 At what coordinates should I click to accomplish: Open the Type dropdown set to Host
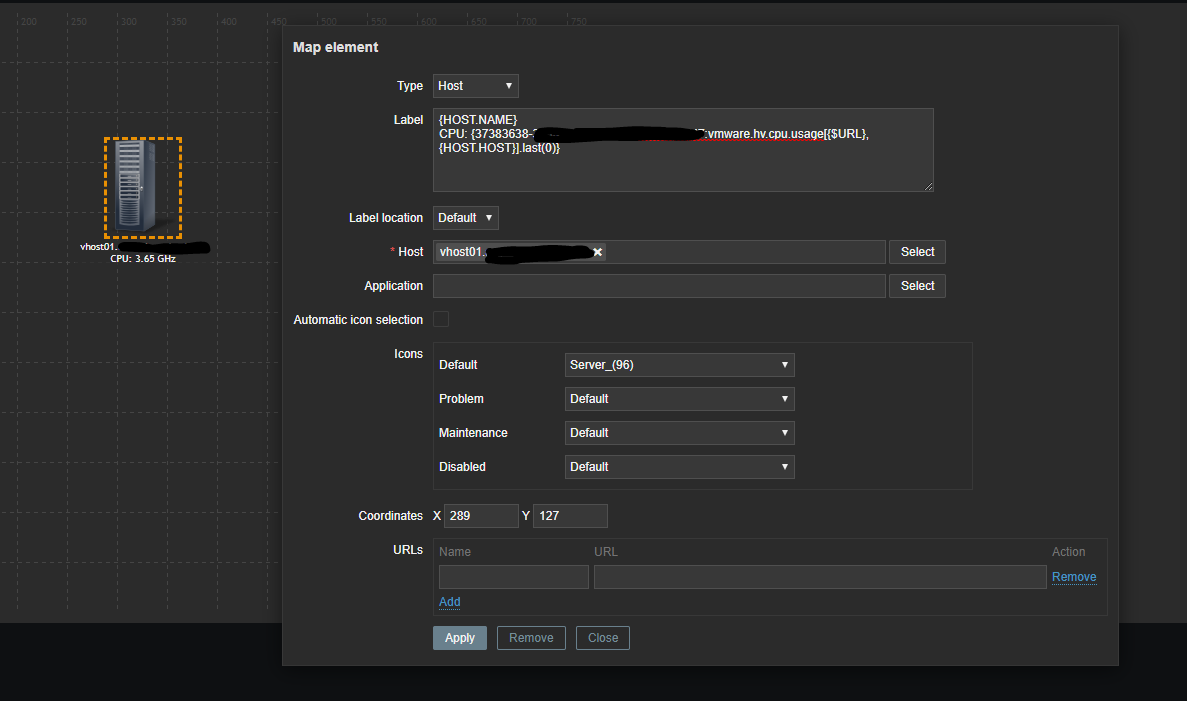(x=475, y=86)
